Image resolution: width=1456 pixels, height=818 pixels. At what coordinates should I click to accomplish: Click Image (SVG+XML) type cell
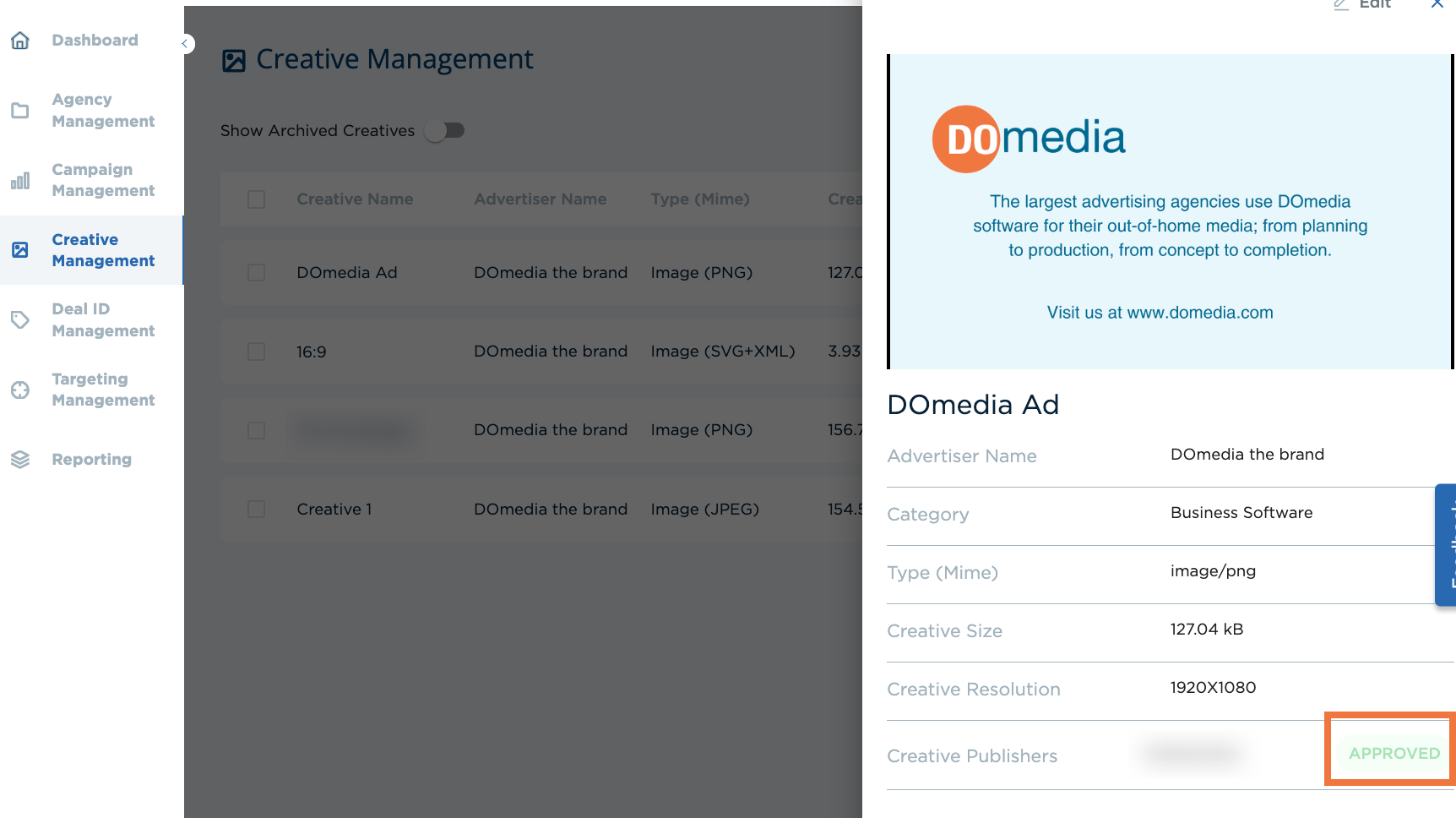[x=723, y=352]
